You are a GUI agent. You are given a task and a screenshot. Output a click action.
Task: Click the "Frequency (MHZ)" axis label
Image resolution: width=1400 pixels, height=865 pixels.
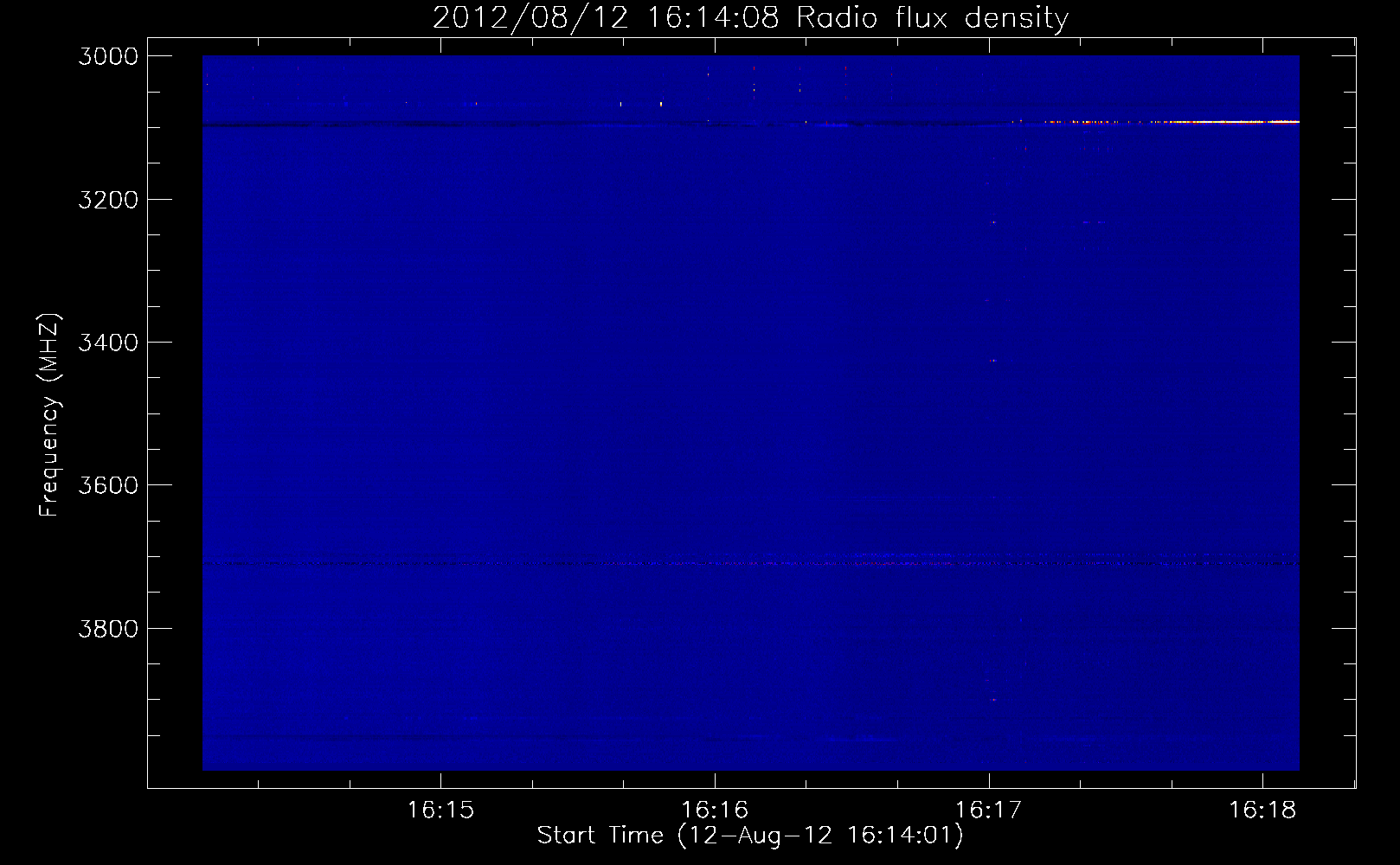click(49, 415)
